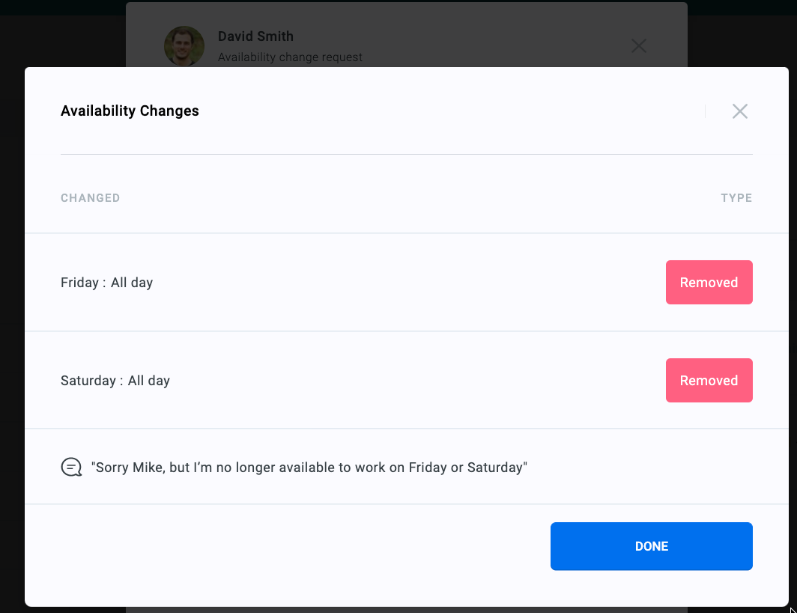Click the TYPE column header
This screenshot has width=797, height=613.
coord(736,198)
